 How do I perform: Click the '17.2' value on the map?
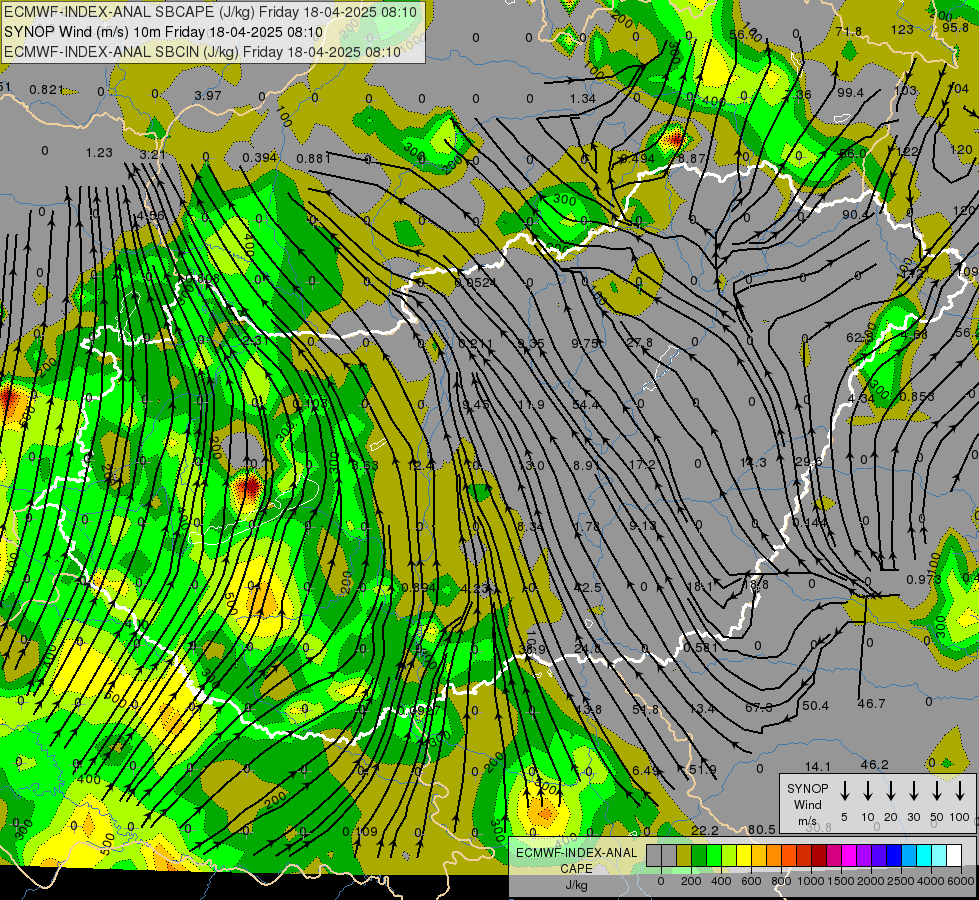[x=642, y=465]
